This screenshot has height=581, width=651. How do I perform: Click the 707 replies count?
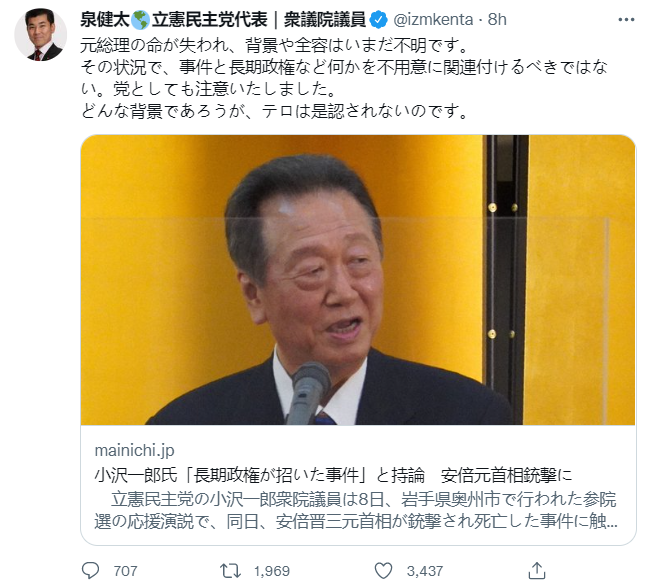pos(125,571)
